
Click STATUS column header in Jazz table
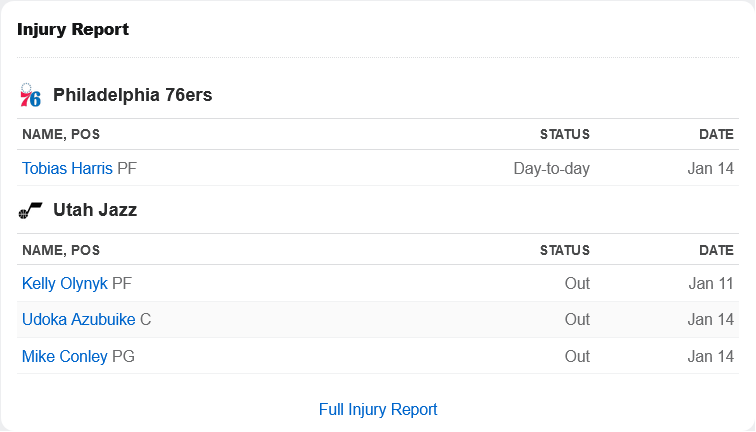tap(565, 250)
